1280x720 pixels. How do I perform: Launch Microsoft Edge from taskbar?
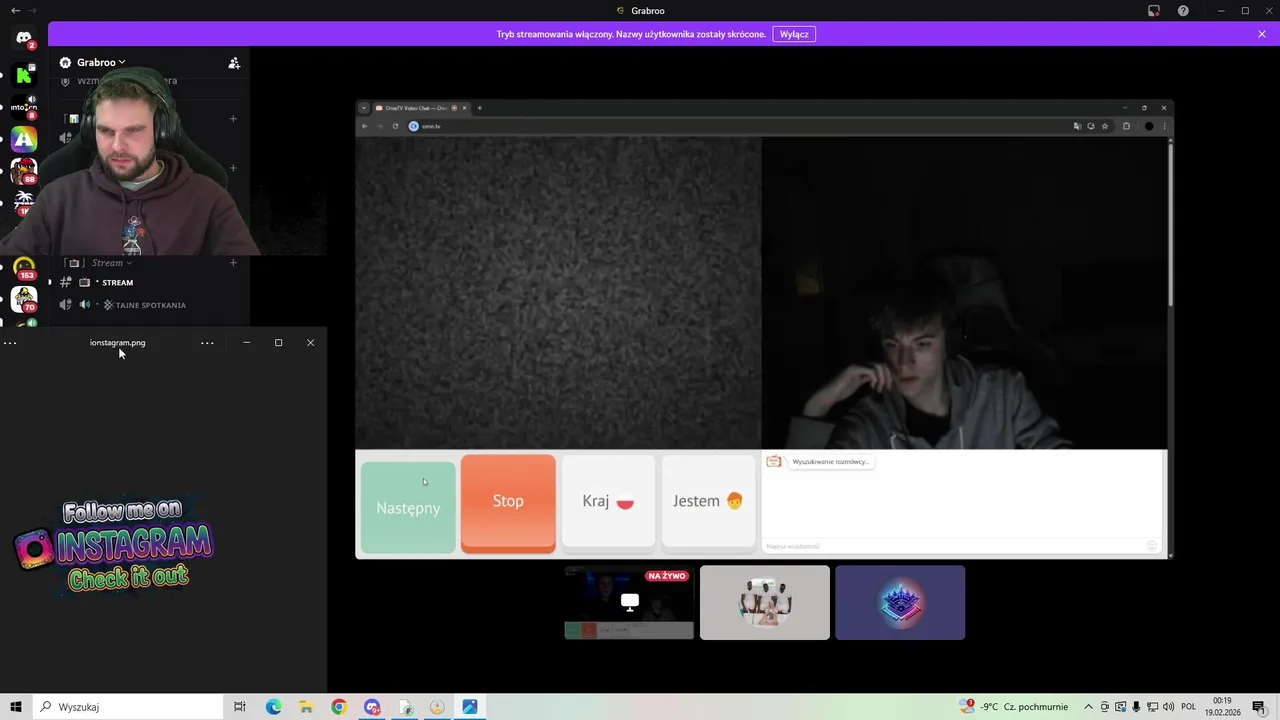(274, 707)
